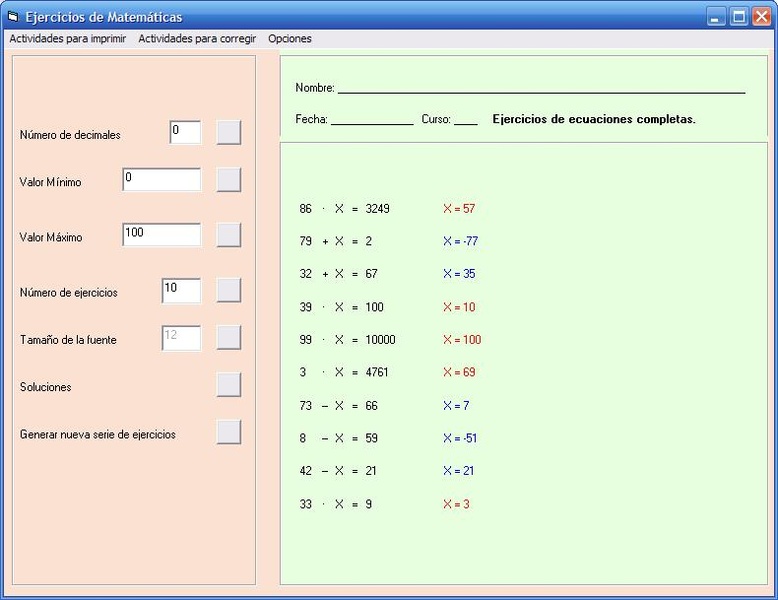The width and height of the screenshot is (778, 600).
Task: Click the button next to Número de decimales
Action: (229, 133)
